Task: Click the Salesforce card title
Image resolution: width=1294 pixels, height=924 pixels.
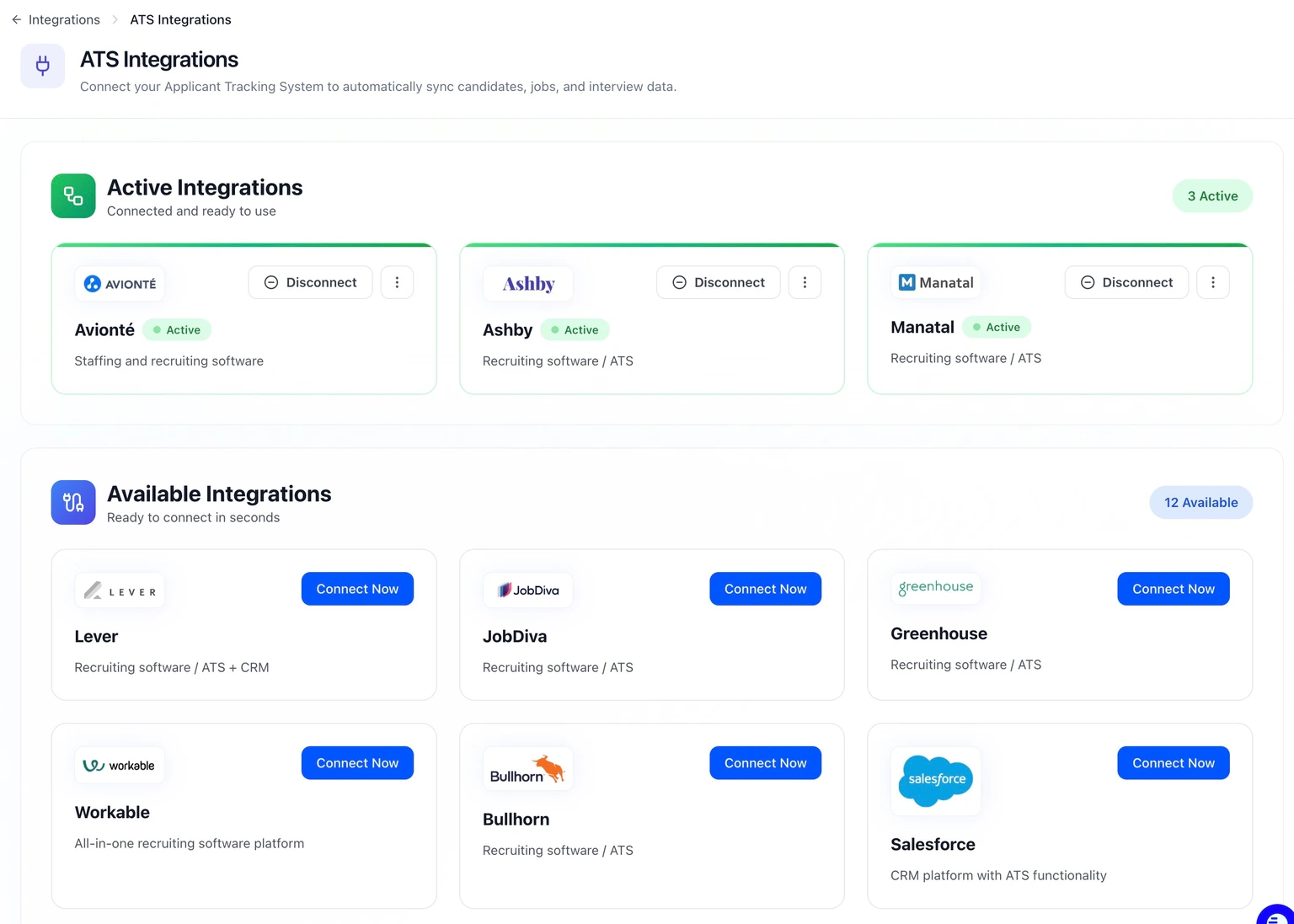Action: 933,844
